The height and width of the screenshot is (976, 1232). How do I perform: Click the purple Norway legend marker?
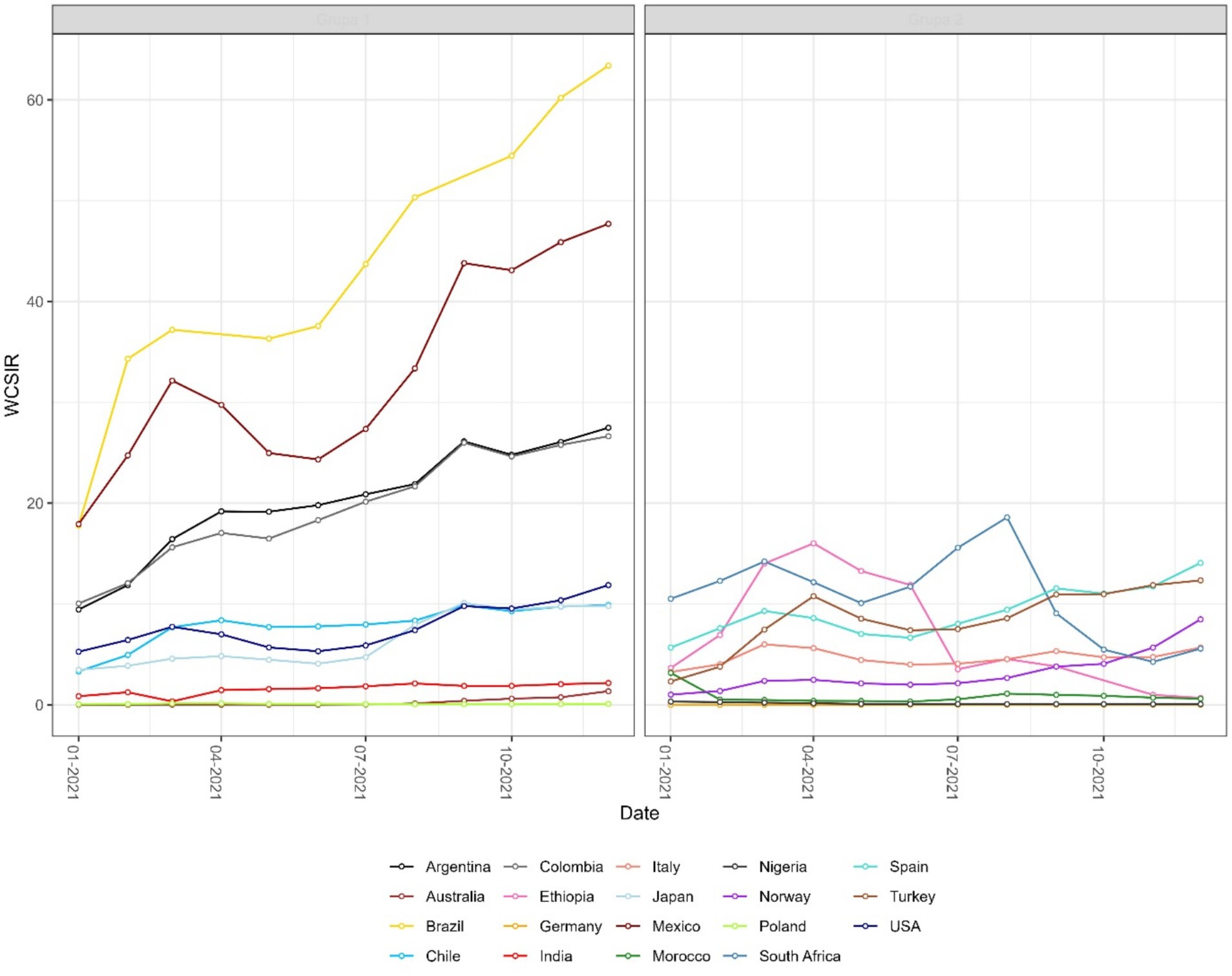pyautogui.click(x=735, y=896)
